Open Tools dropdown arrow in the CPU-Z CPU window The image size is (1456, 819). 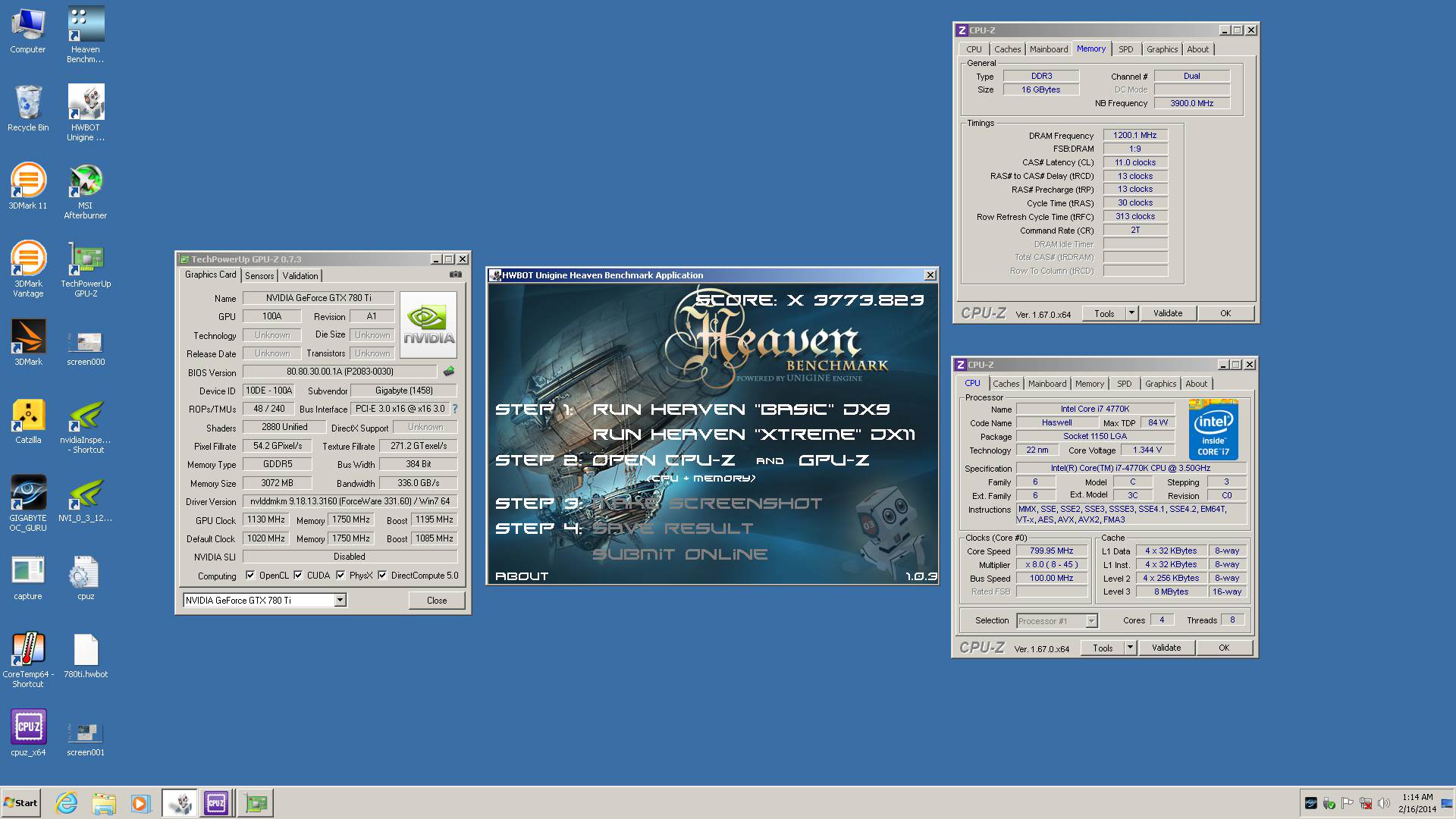coord(1130,648)
